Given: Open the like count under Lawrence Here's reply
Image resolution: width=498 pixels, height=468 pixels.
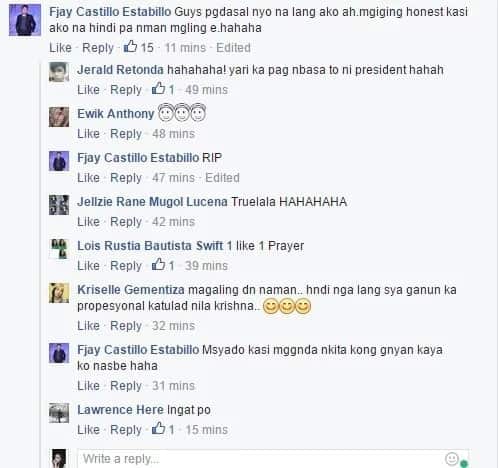Looking at the screenshot, I should [163, 429].
